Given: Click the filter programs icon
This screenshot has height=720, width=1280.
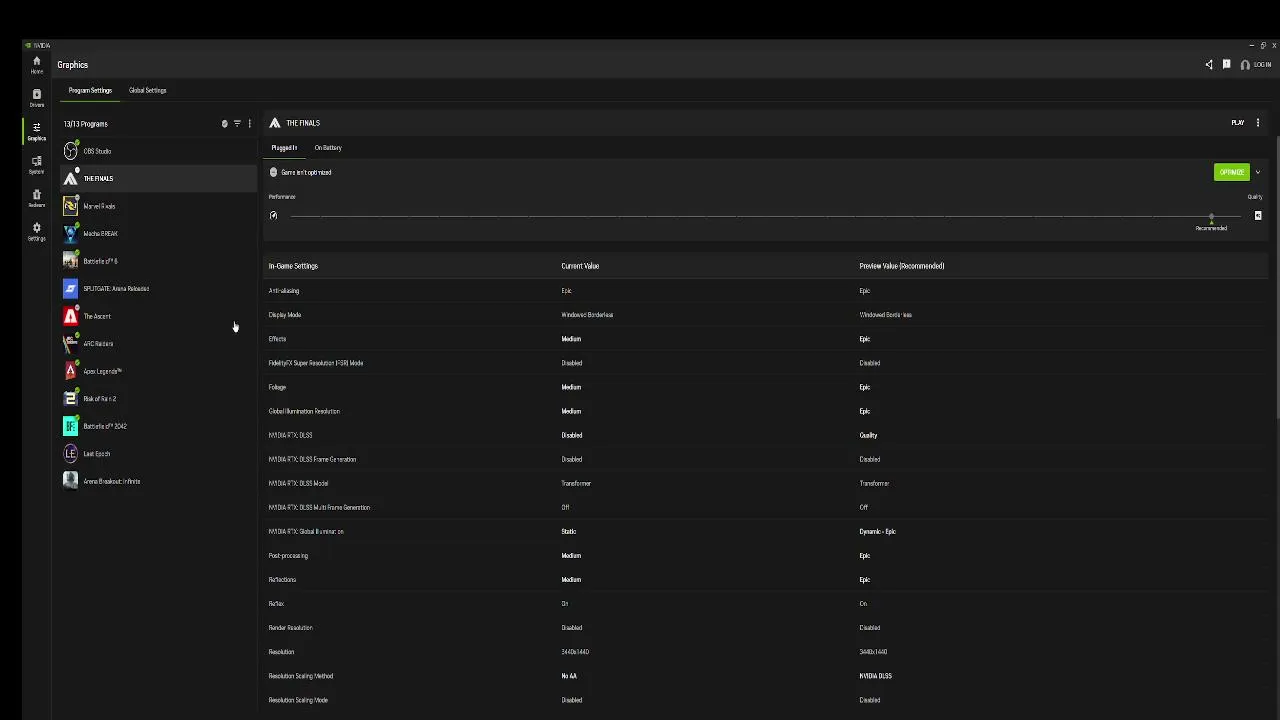Looking at the screenshot, I should (x=237, y=124).
